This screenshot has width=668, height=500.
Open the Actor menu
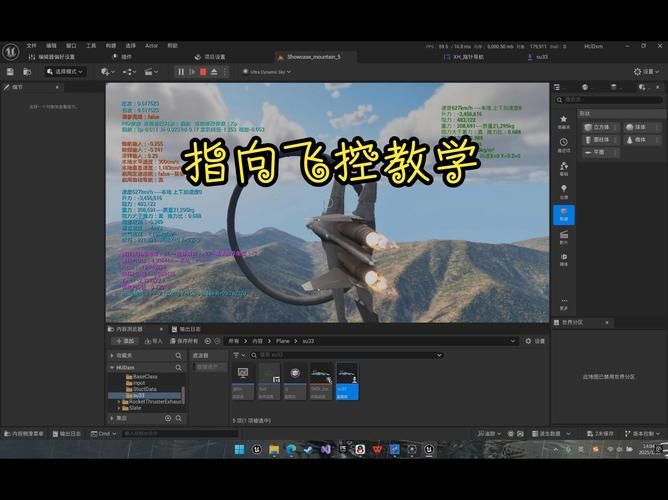[x=151, y=46]
